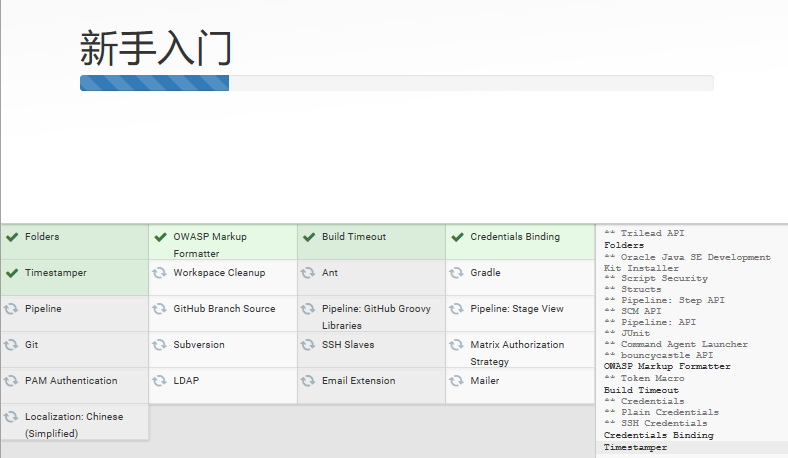Click the pending icon beside Git
Image resolution: width=788 pixels, height=458 pixels.
11,345
